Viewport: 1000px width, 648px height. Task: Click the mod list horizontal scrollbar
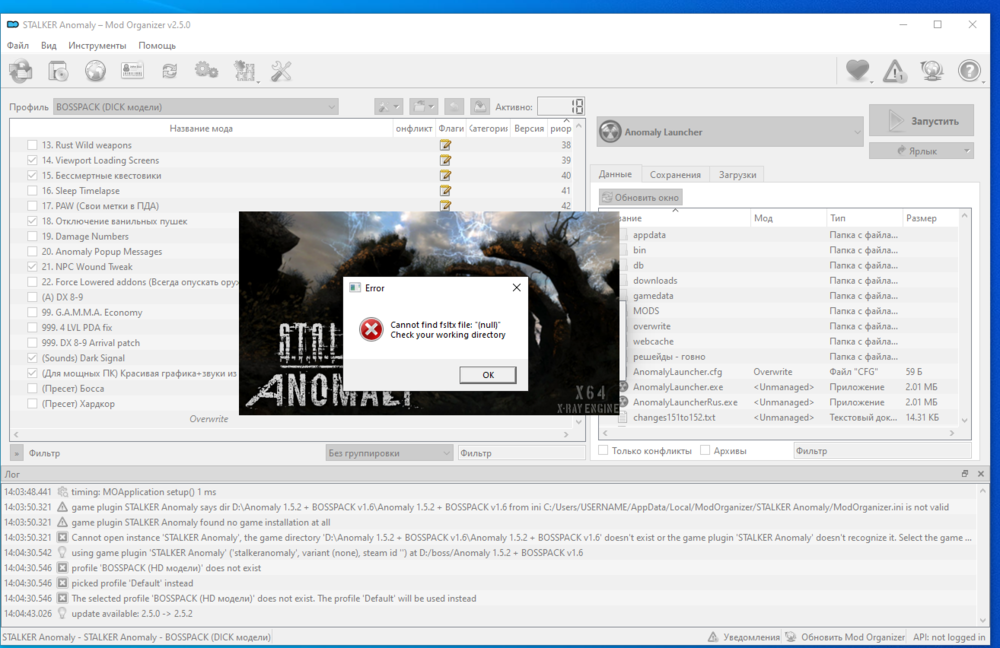pos(289,434)
